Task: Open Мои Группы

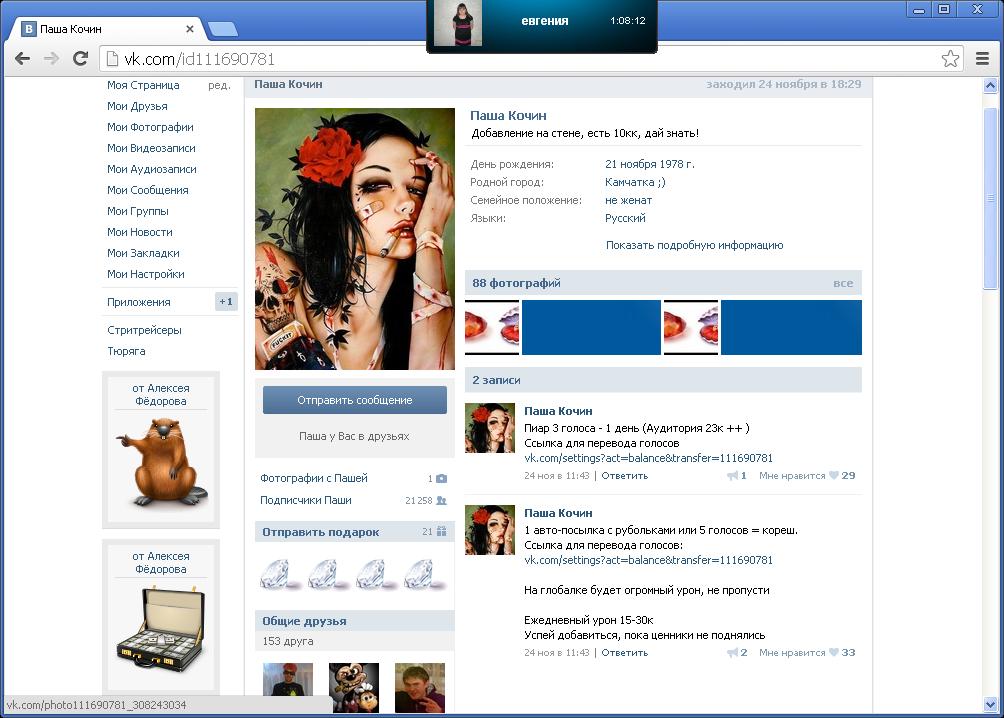Action: coord(138,211)
